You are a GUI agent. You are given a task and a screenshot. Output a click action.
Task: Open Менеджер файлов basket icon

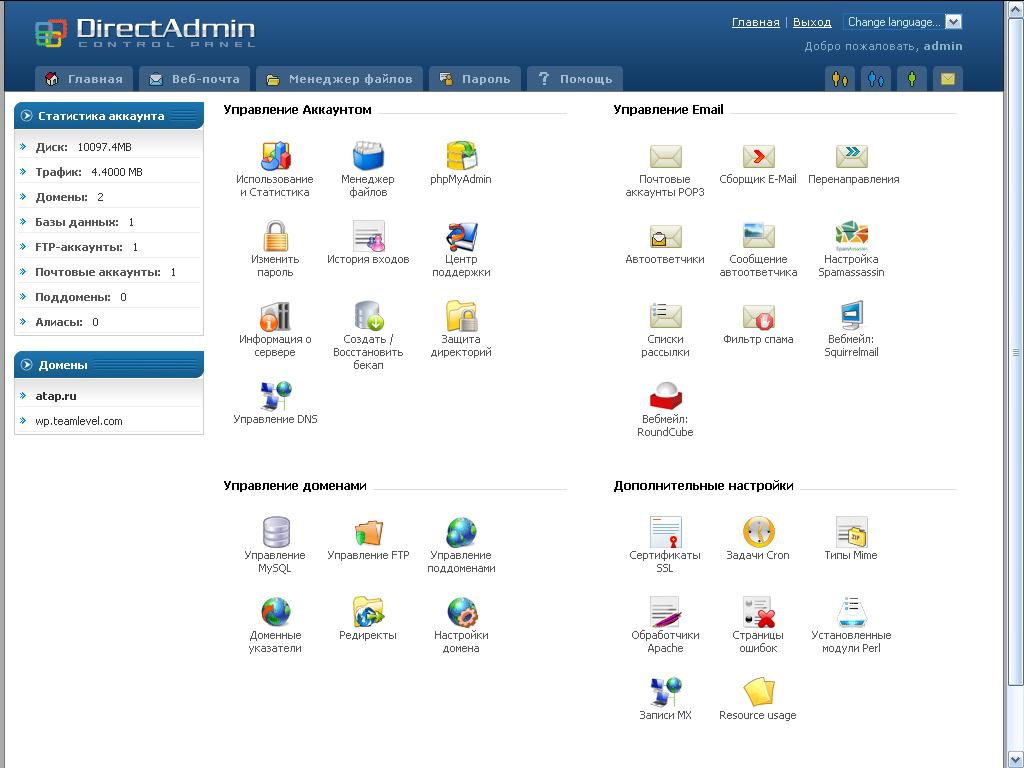click(368, 156)
